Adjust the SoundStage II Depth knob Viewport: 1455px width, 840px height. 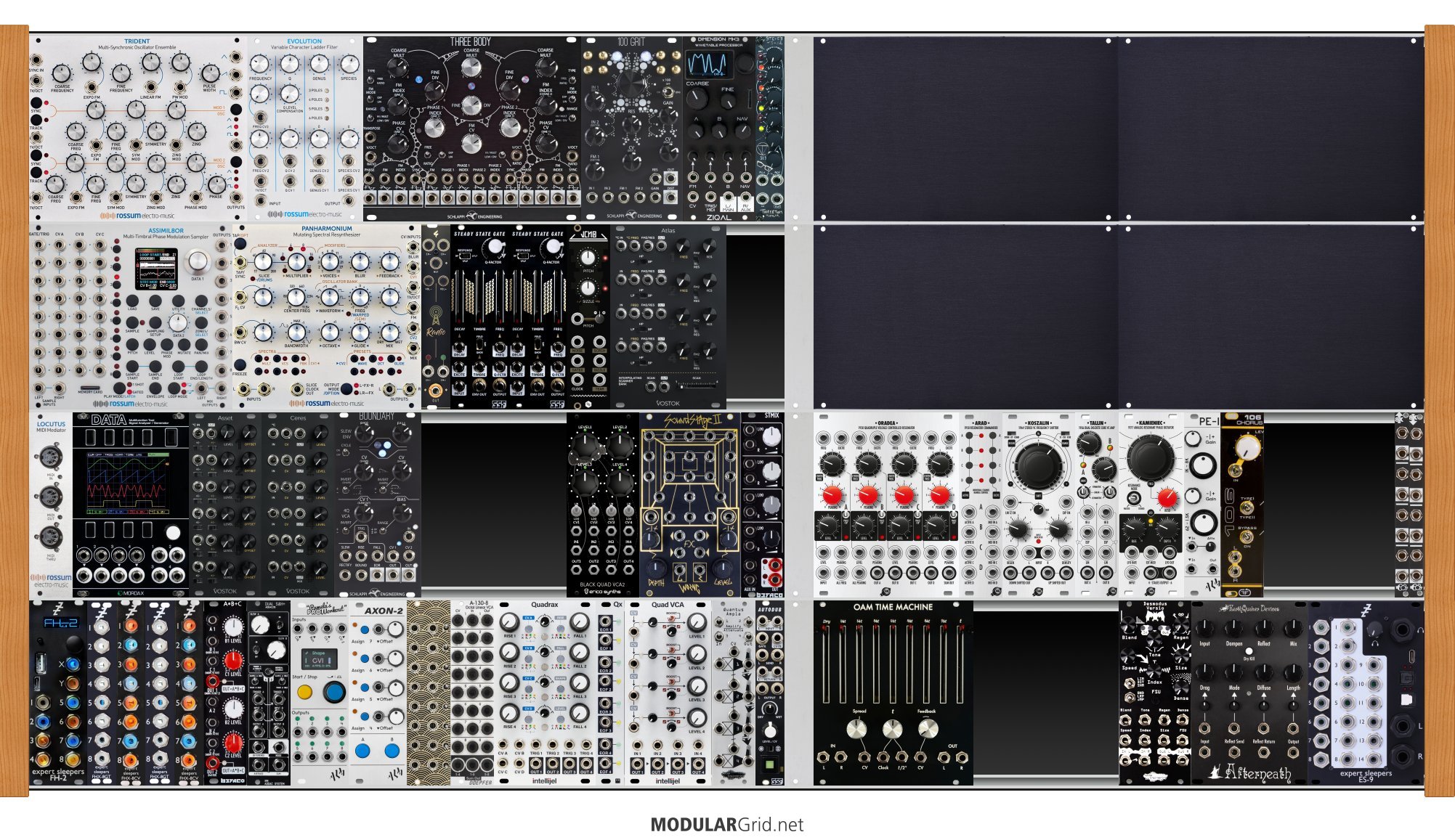pos(655,568)
